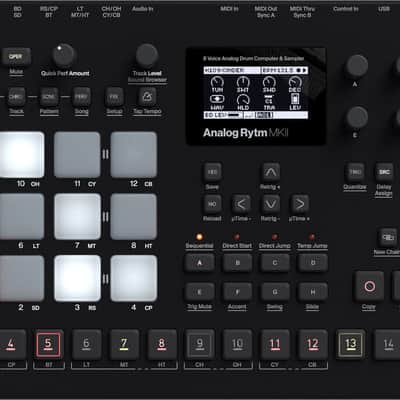
Task: Strike pad 8 HT
Action: (134, 217)
